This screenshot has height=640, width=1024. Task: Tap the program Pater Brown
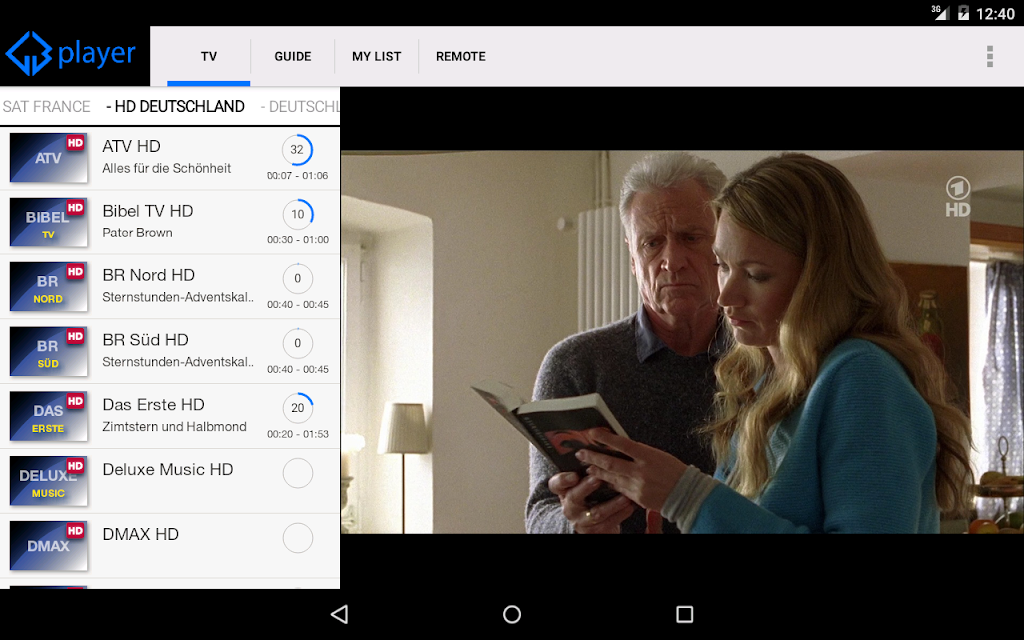(x=137, y=232)
